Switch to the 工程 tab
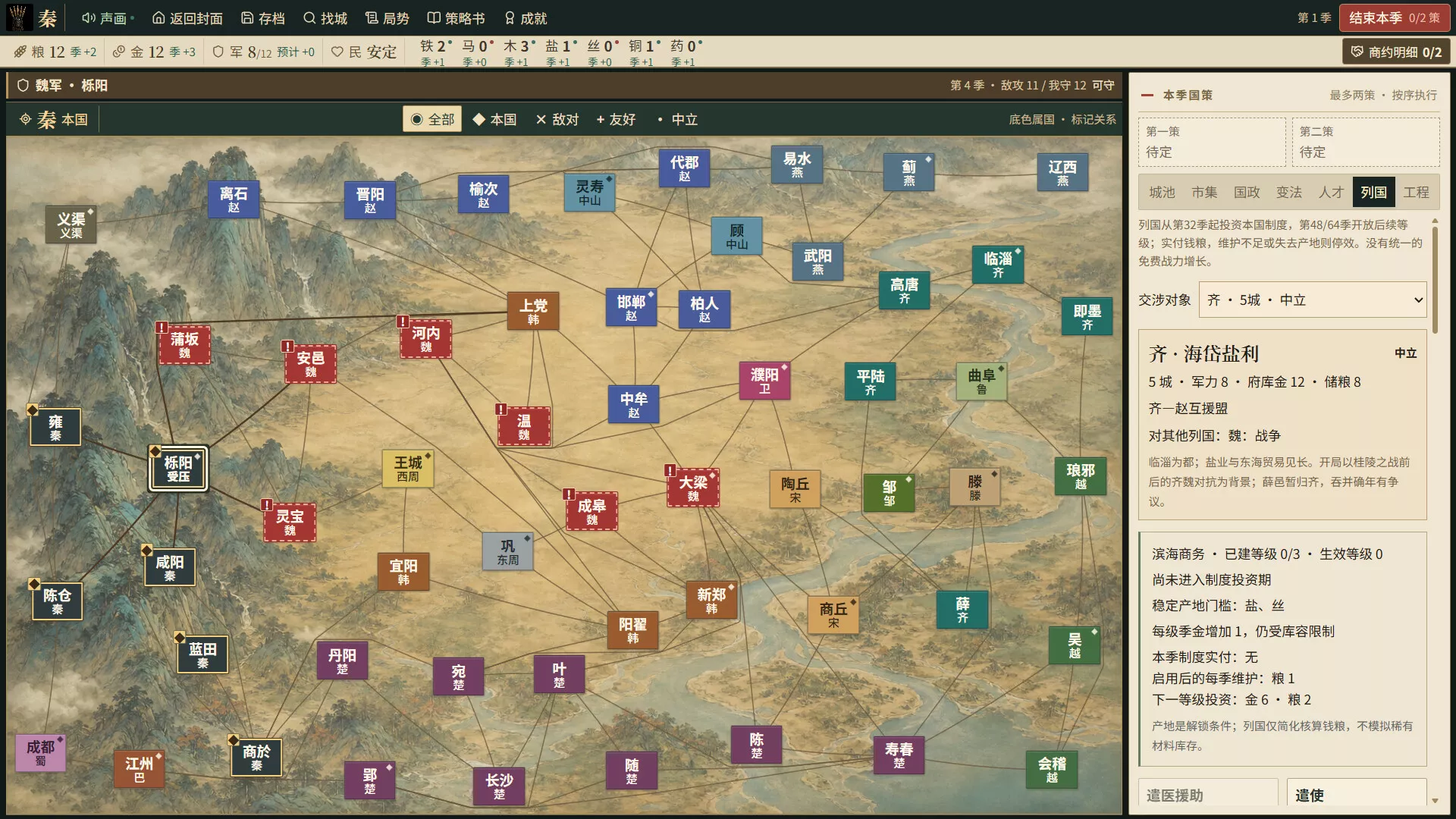The width and height of the screenshot is (1456, 819). [x=1416, y=193]
